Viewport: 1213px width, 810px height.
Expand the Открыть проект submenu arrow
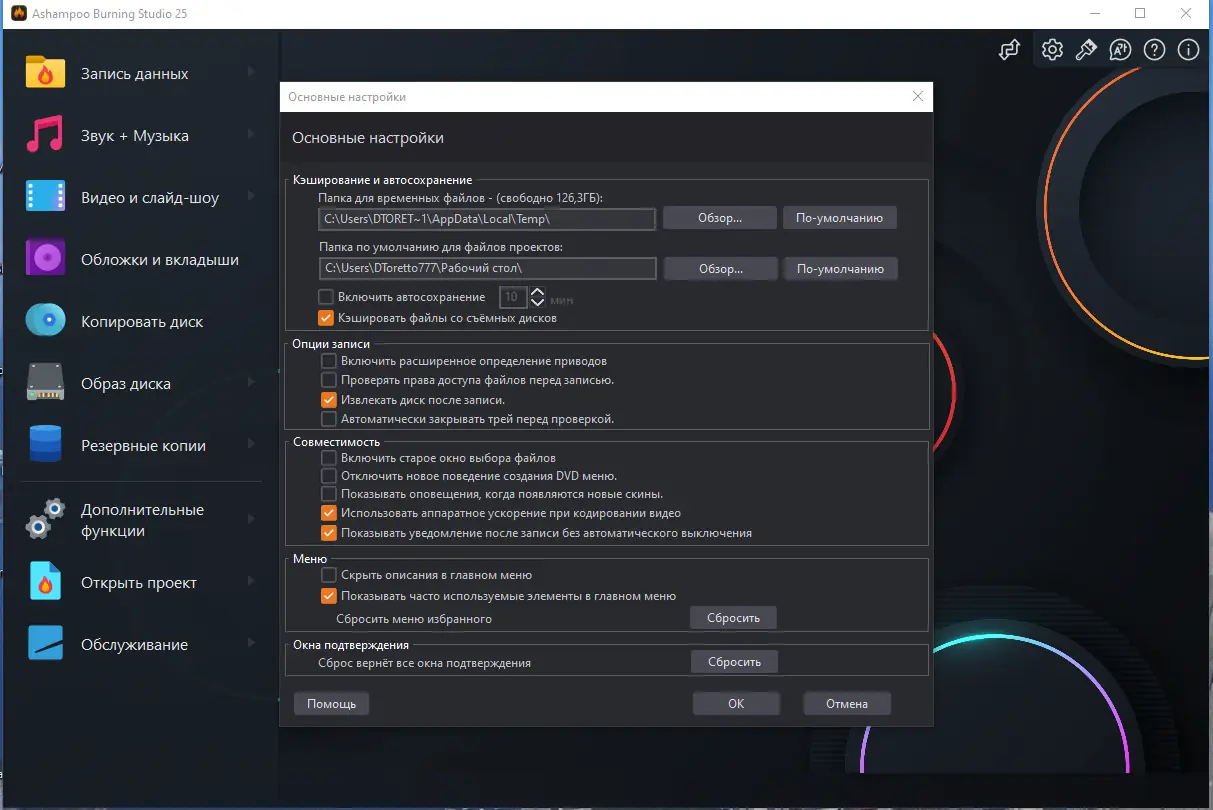(251, 582)
